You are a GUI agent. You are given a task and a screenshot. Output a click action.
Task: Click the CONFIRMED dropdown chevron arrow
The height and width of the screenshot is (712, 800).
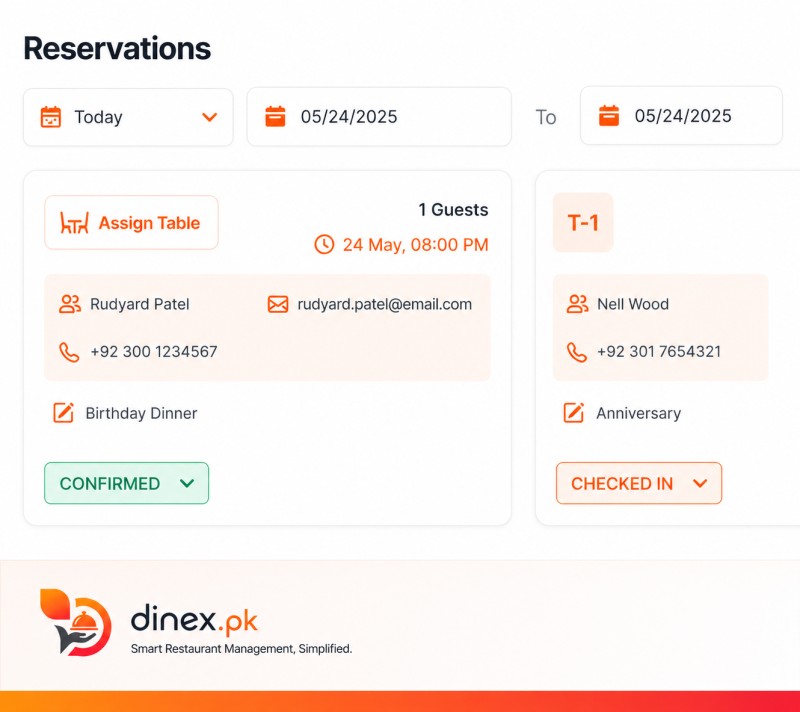[187, 483]
